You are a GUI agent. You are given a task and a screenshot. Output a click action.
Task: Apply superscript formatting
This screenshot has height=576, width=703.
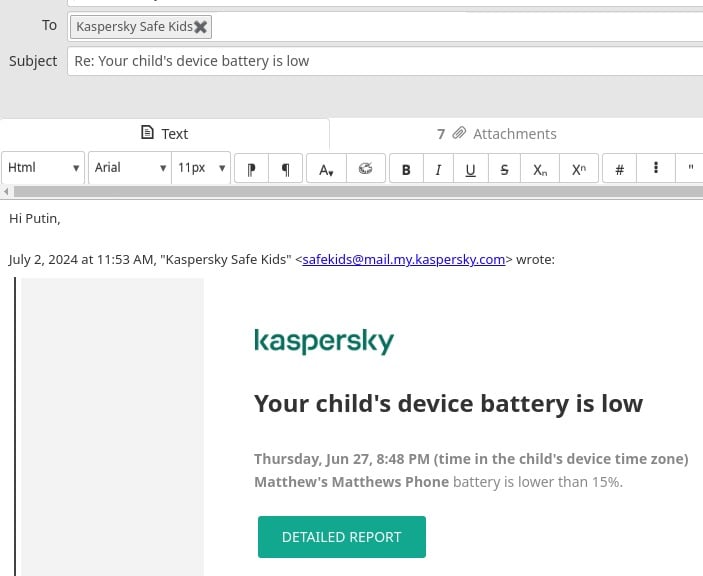click(579, 169)
